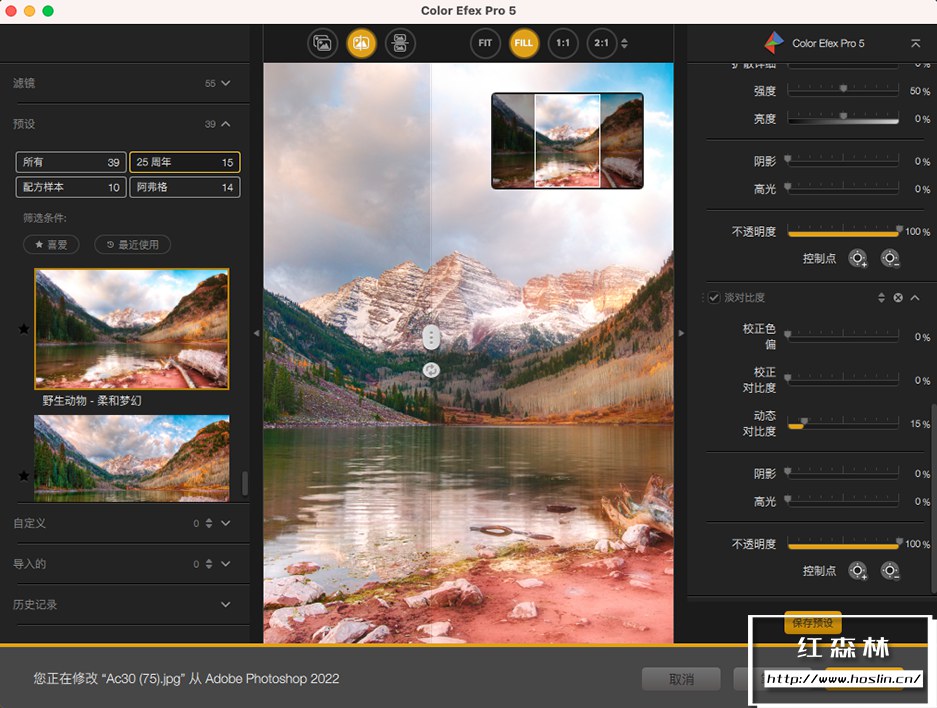
Task: Adjust the 动态对比度 slider
Action: click(x=843, y=424)
